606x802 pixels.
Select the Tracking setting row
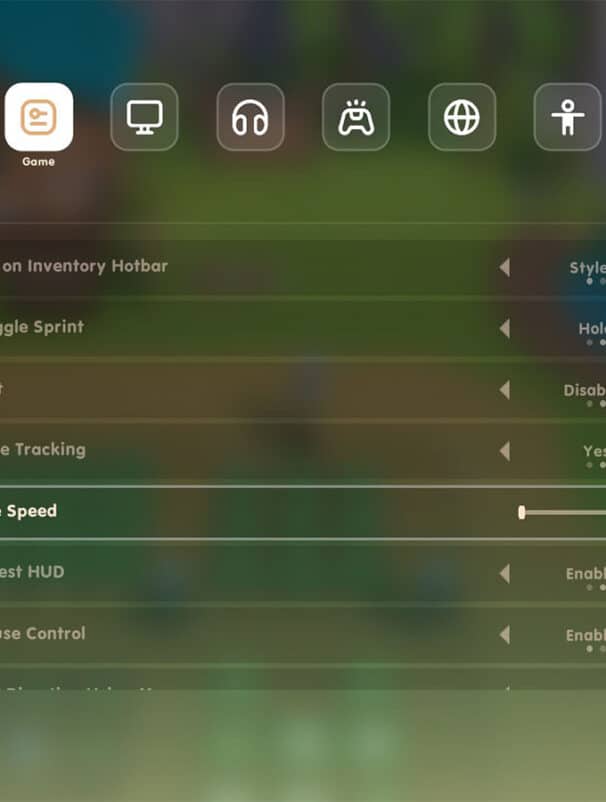303,451
